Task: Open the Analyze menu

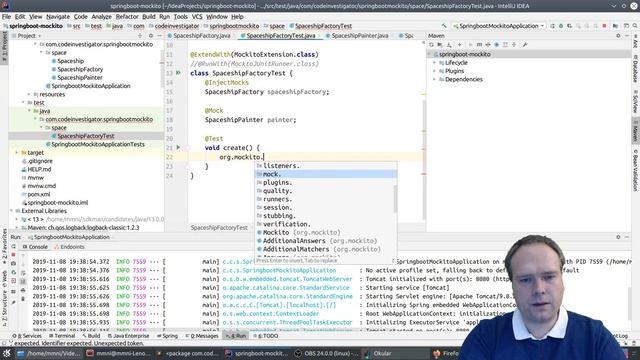Action: [x=101, y=17]
